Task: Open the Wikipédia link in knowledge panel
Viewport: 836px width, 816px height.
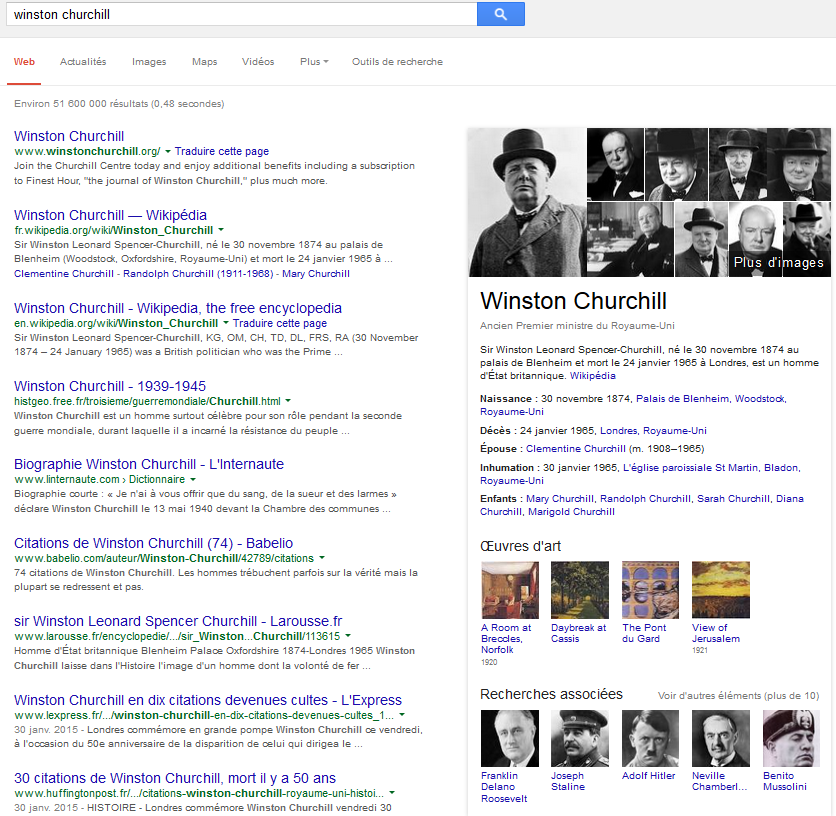Action: point(592,375)
